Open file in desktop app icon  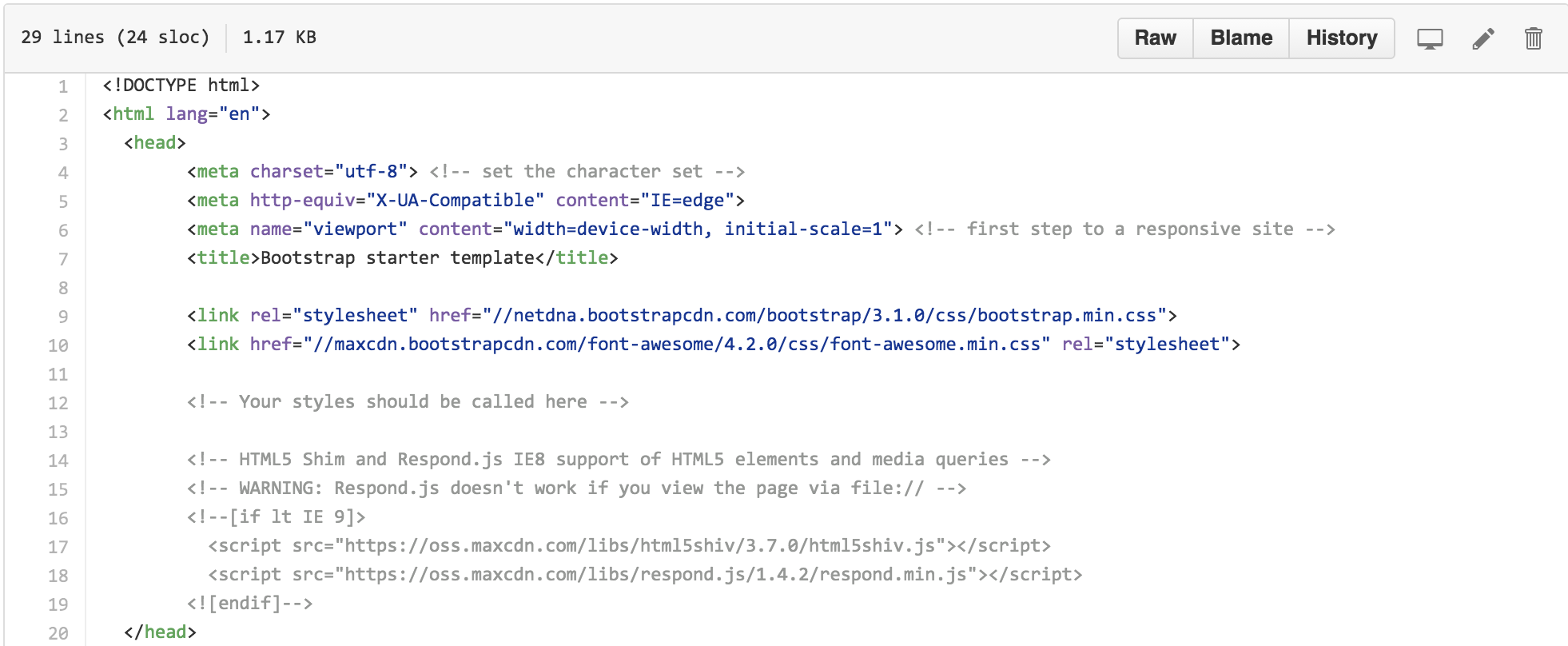tap(1430, 38)
